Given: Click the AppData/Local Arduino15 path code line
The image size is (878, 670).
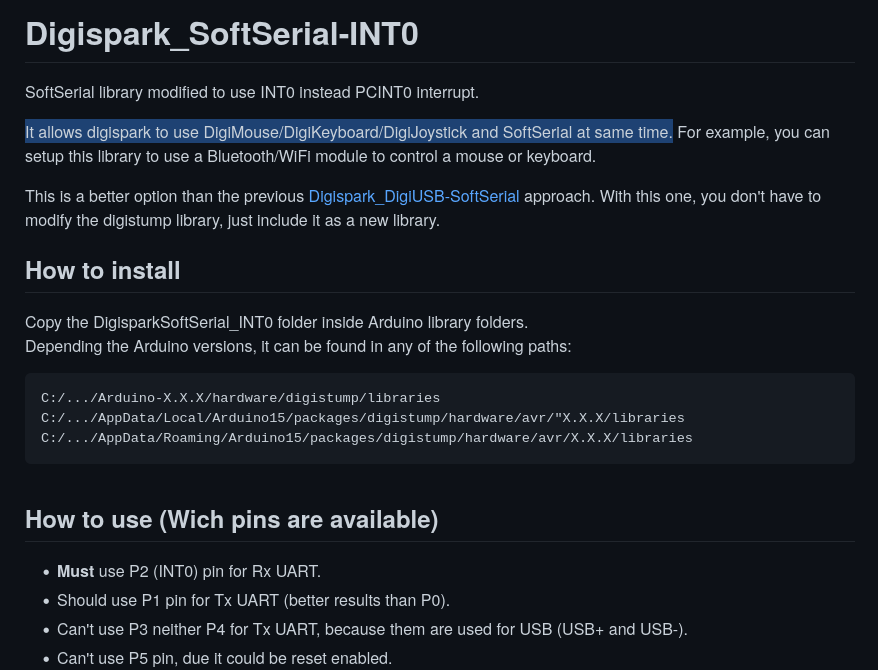Looking at the screenshot, I should tap(362, 418).
